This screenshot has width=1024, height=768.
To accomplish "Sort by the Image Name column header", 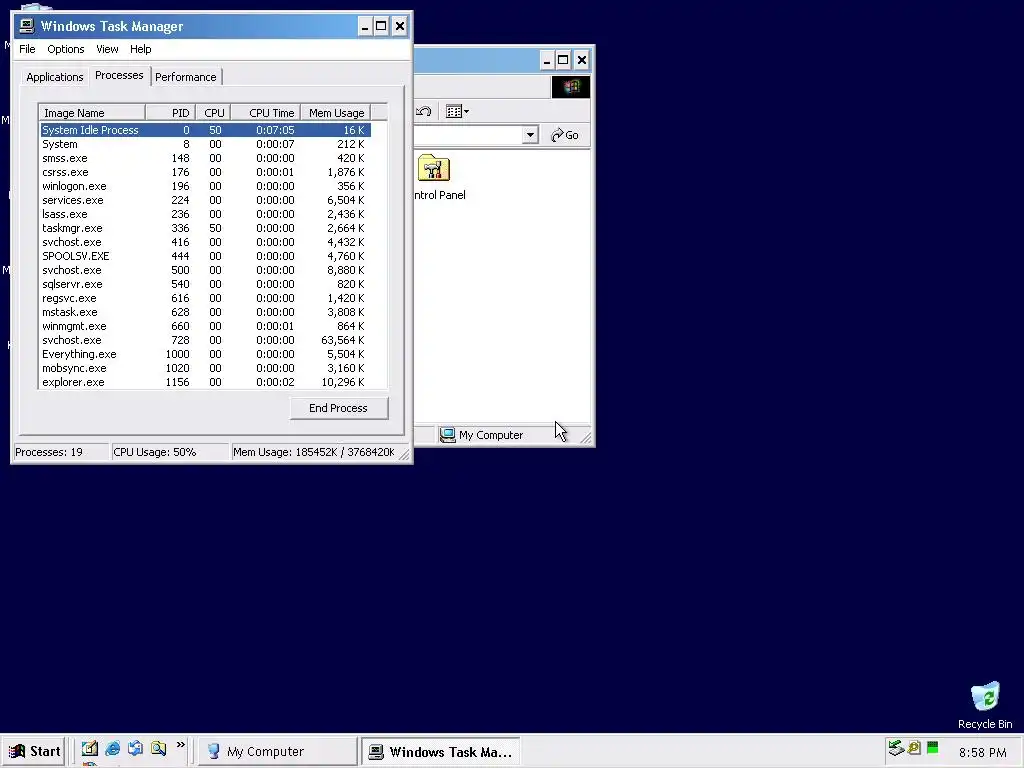I will (92, 113).
